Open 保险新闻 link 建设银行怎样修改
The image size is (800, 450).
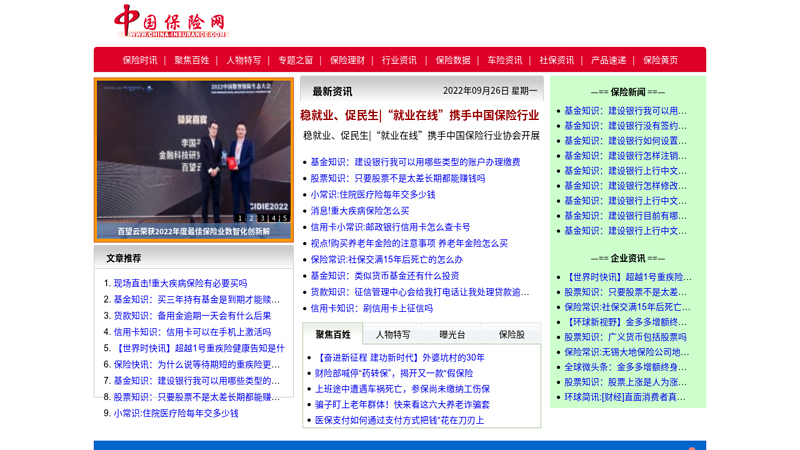[626, 186]
